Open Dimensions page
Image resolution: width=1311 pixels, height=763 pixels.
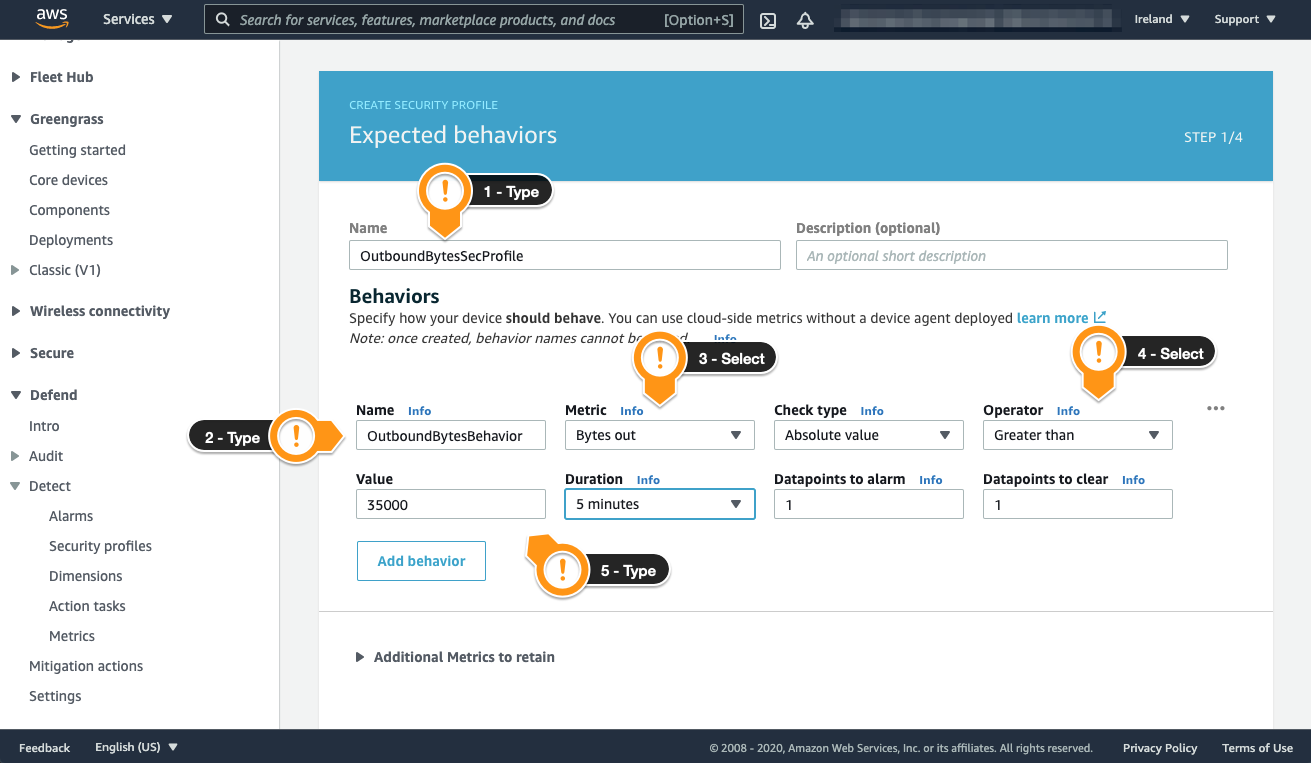(86, 576)
